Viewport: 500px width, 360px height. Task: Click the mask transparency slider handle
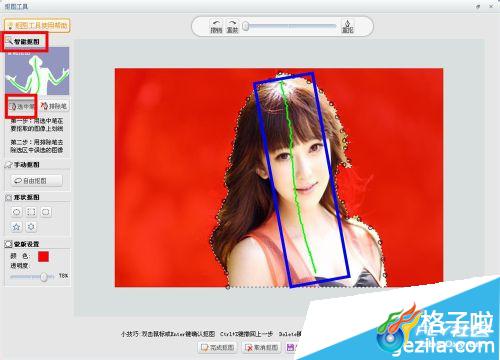[x=44, y=277]
